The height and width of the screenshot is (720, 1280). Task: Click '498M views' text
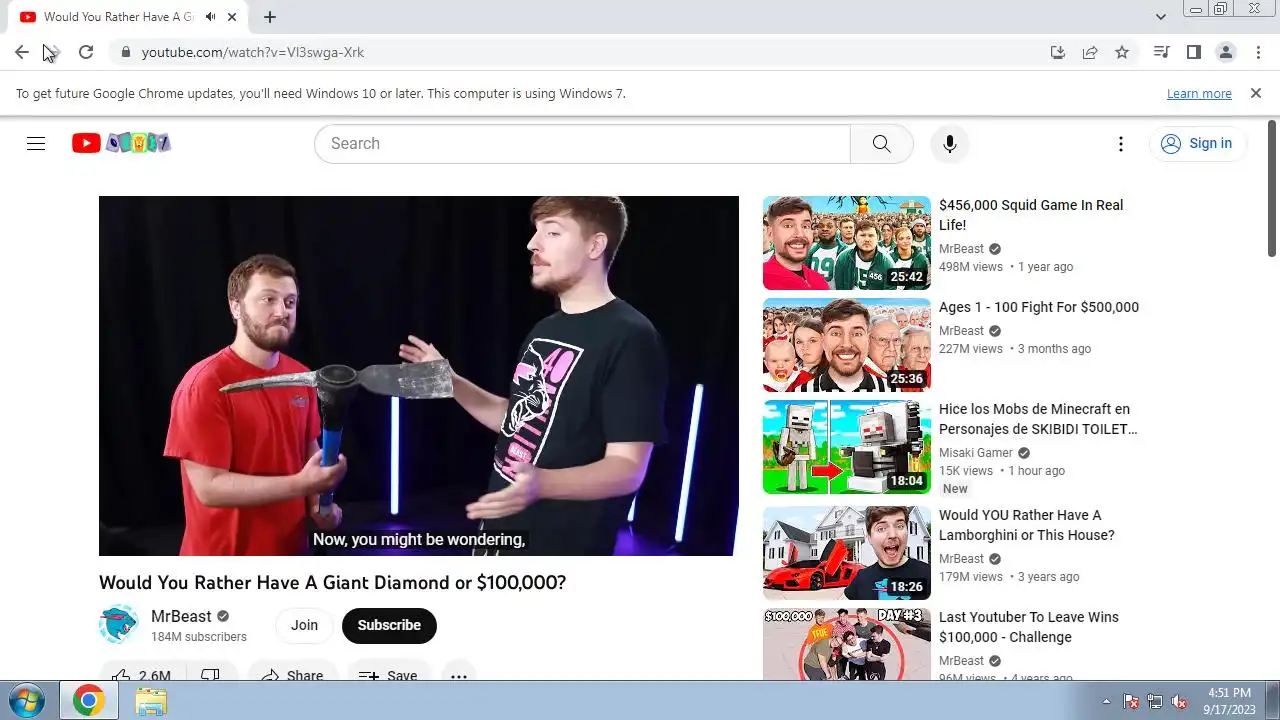(x=971, y=267)
